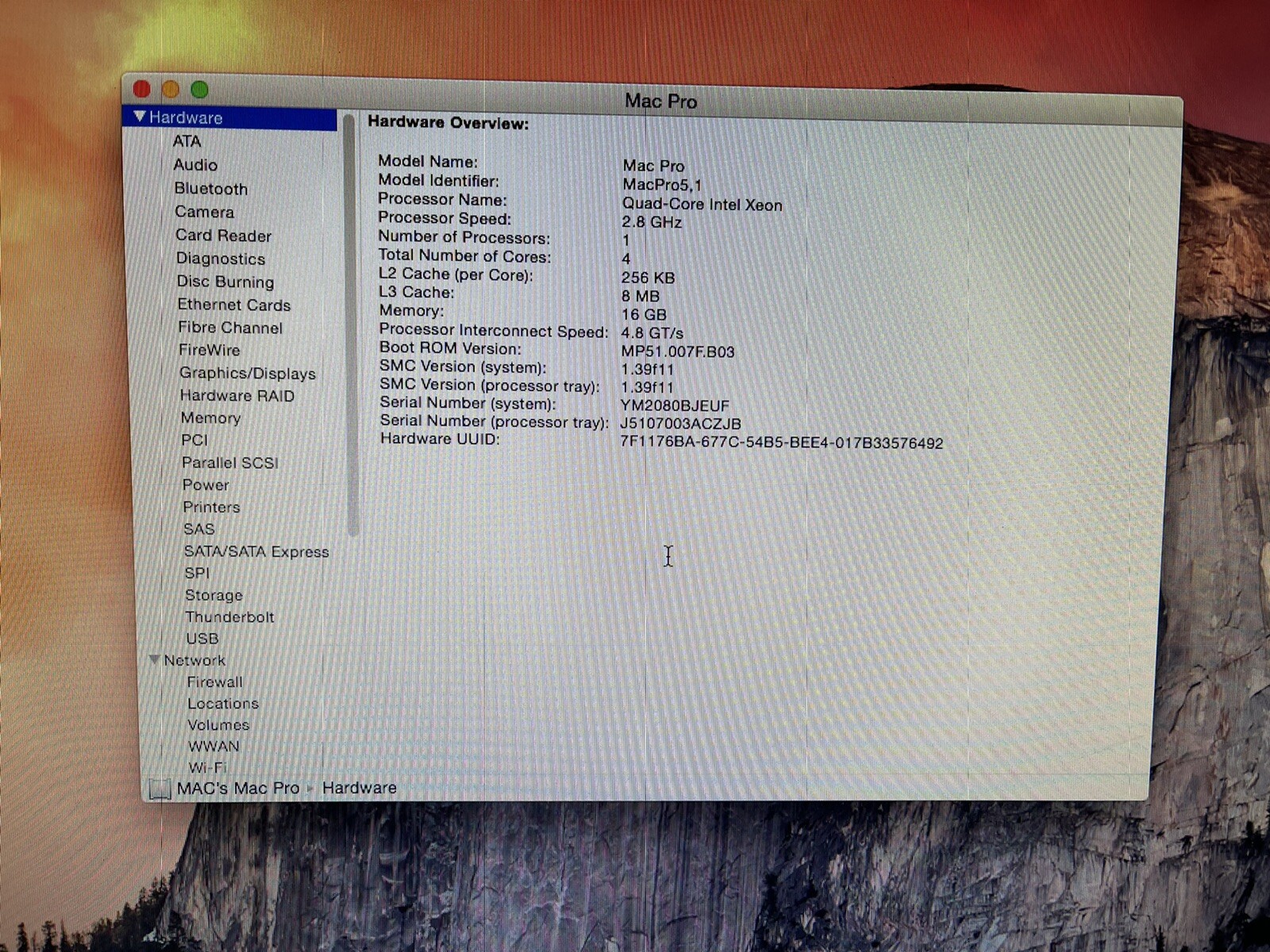Select SATA/SATA Express entry
Image resolution: width=1270 pixels, height=952 pixels.
tap(256, 551)
